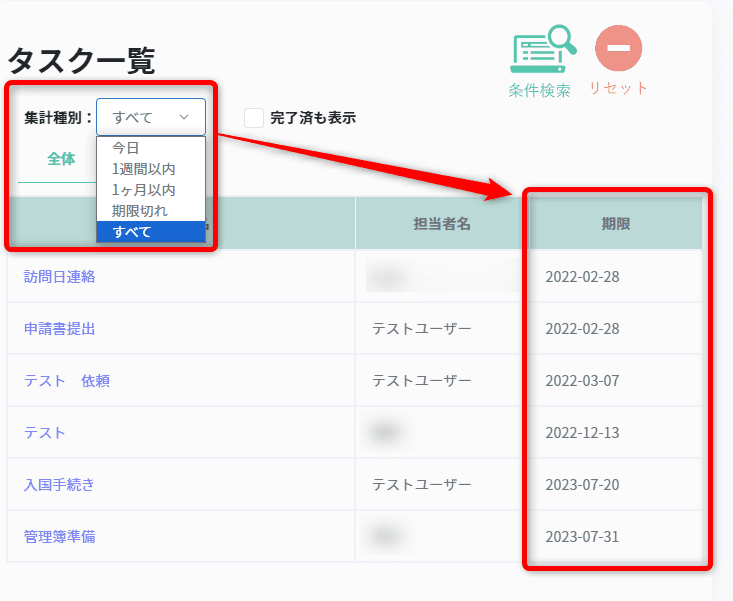Screen dimensions: 733x601
Task: Open the 集計種別 dropdown
Action: [x=151, y=117]
